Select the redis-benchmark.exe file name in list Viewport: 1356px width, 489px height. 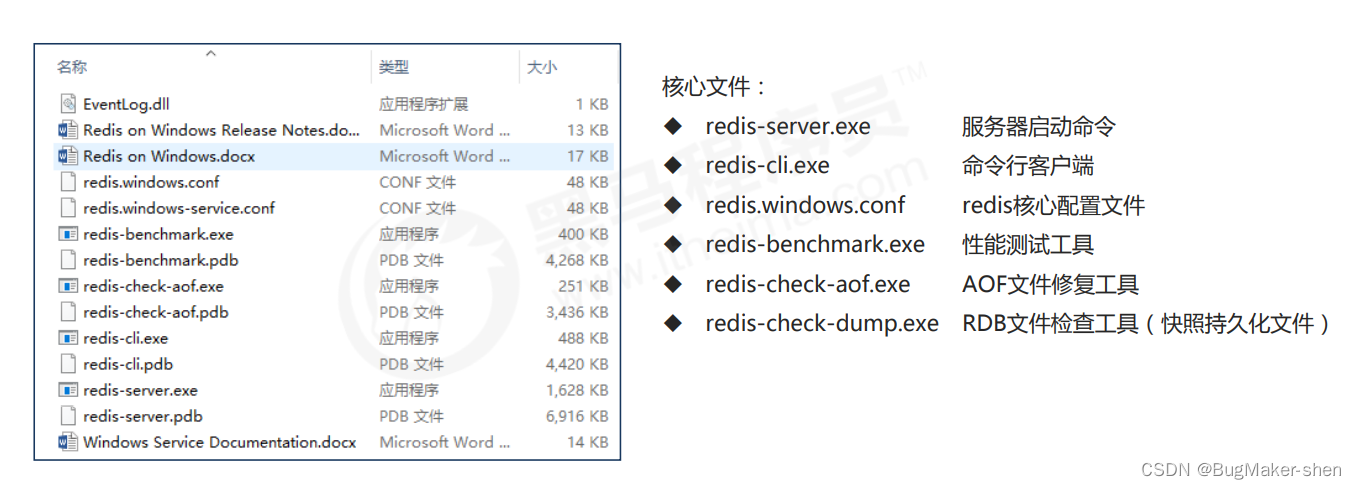[158, 234]
